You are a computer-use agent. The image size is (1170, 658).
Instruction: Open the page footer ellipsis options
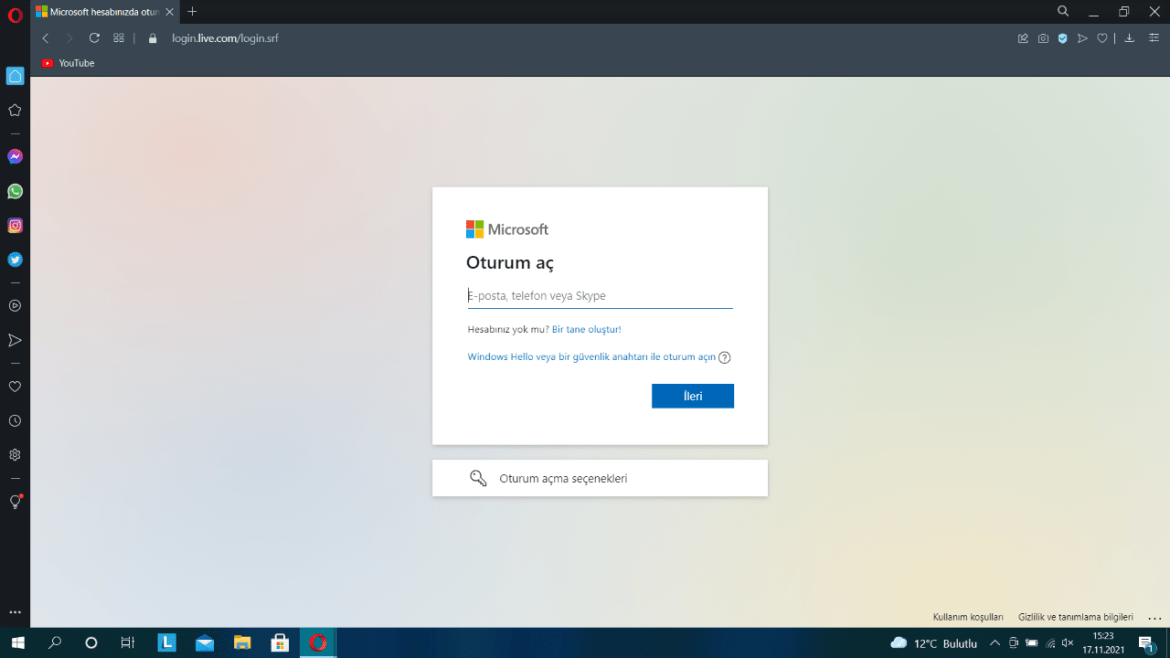(x=1156, y=618)
